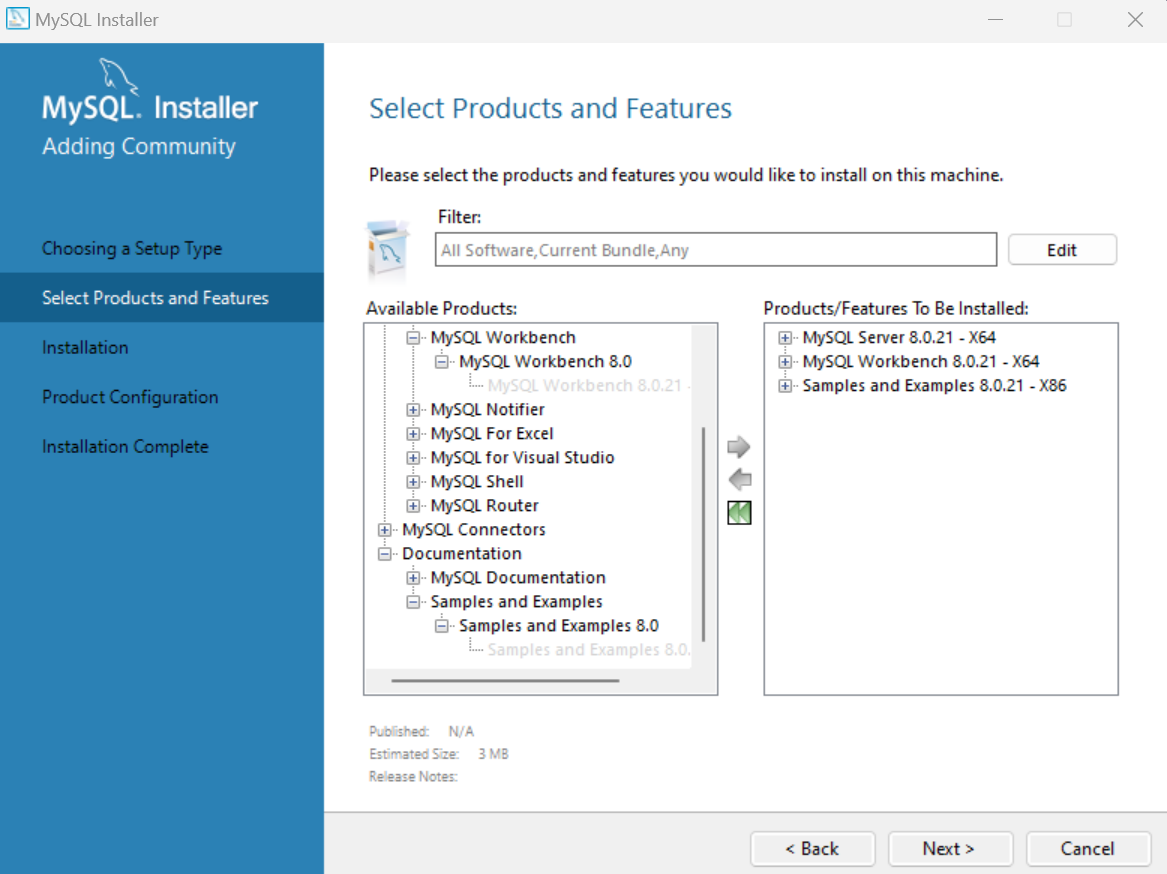Click the MySQL Installer title bar icon

point(18,19)
